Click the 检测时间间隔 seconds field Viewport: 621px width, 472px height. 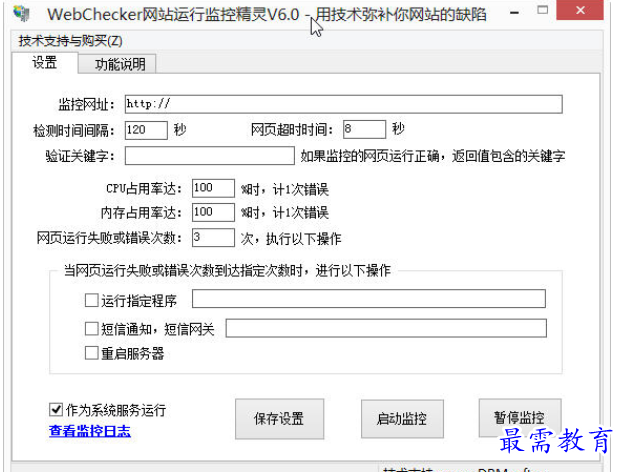[146, 130]
